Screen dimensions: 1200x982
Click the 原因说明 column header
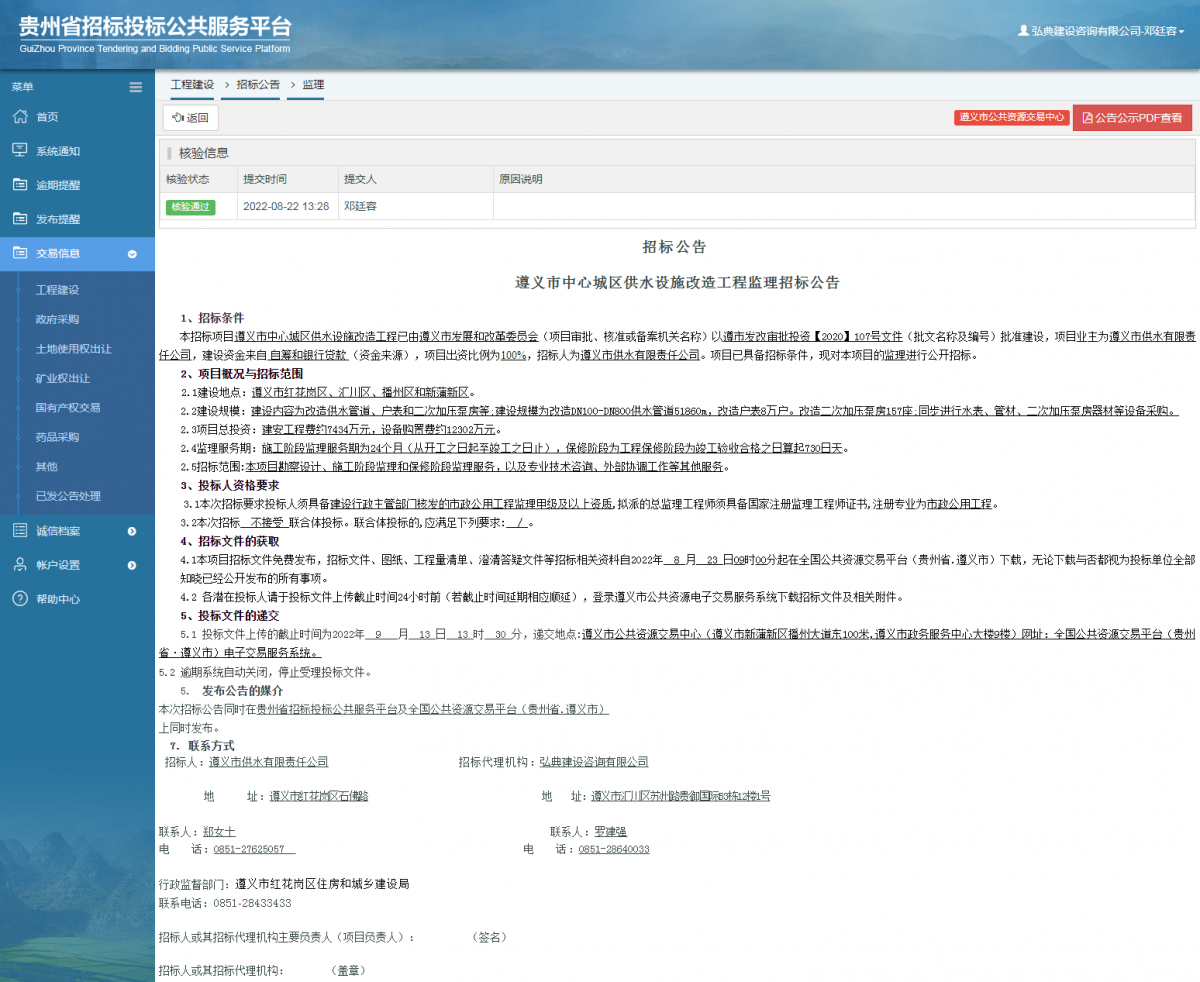[521, 180]
